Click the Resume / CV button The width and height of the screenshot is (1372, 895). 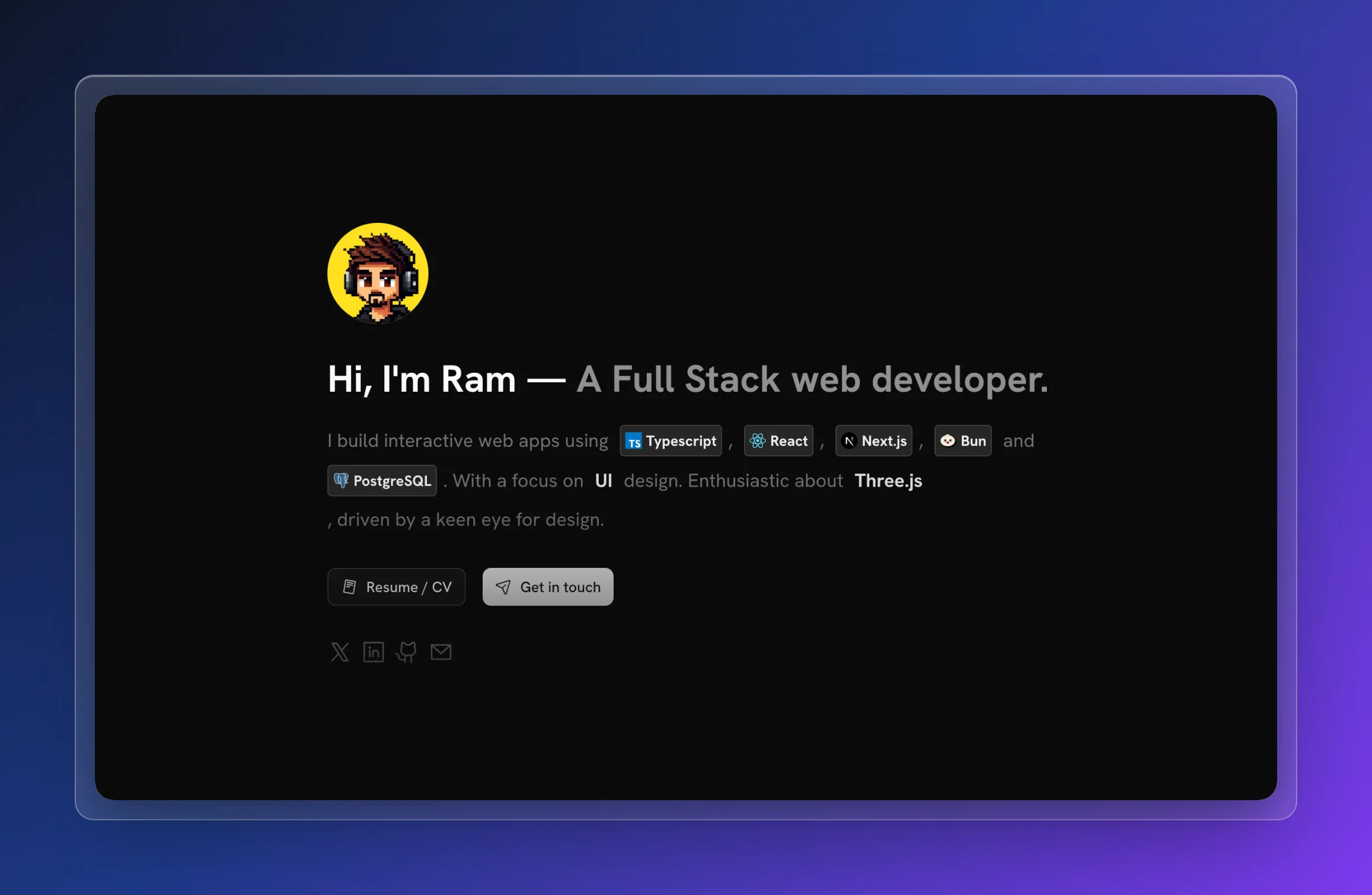pos(397,587)
